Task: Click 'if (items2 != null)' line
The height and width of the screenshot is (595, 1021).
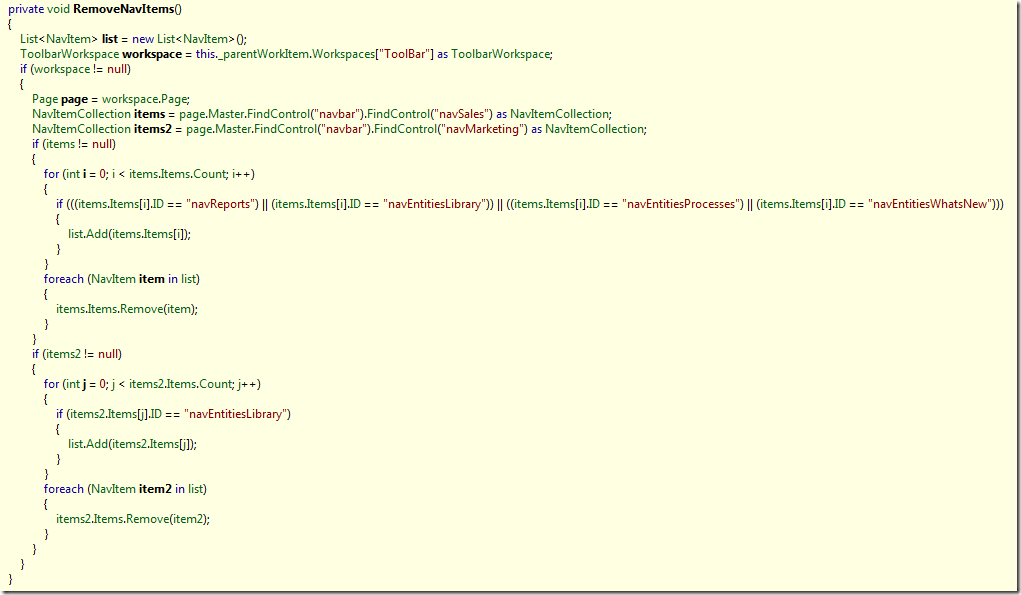Action: [77, 354]
